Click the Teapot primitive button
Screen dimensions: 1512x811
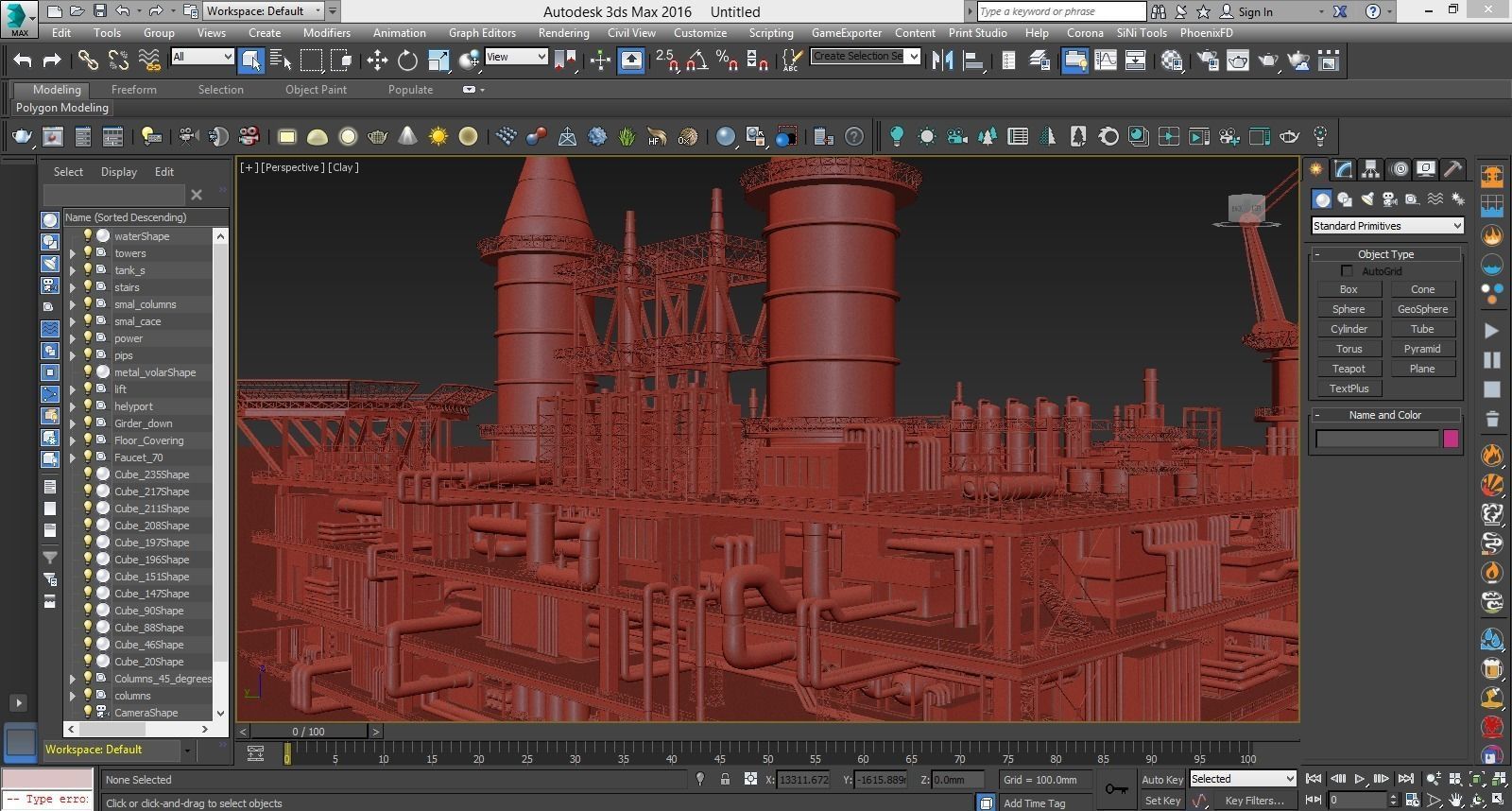pyautogui.click(x=1349, y=369)
